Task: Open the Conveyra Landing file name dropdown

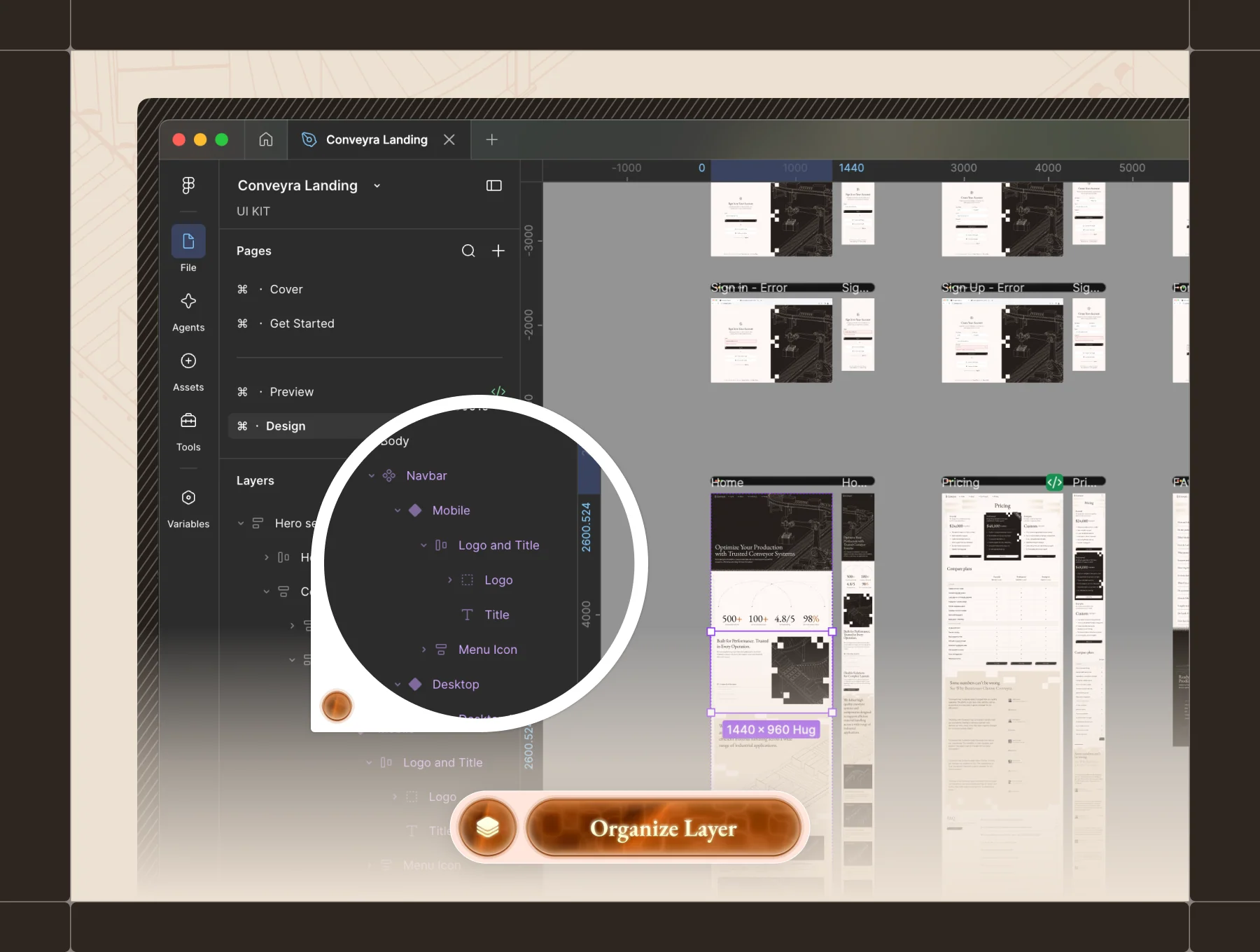Action: (377, 185)
